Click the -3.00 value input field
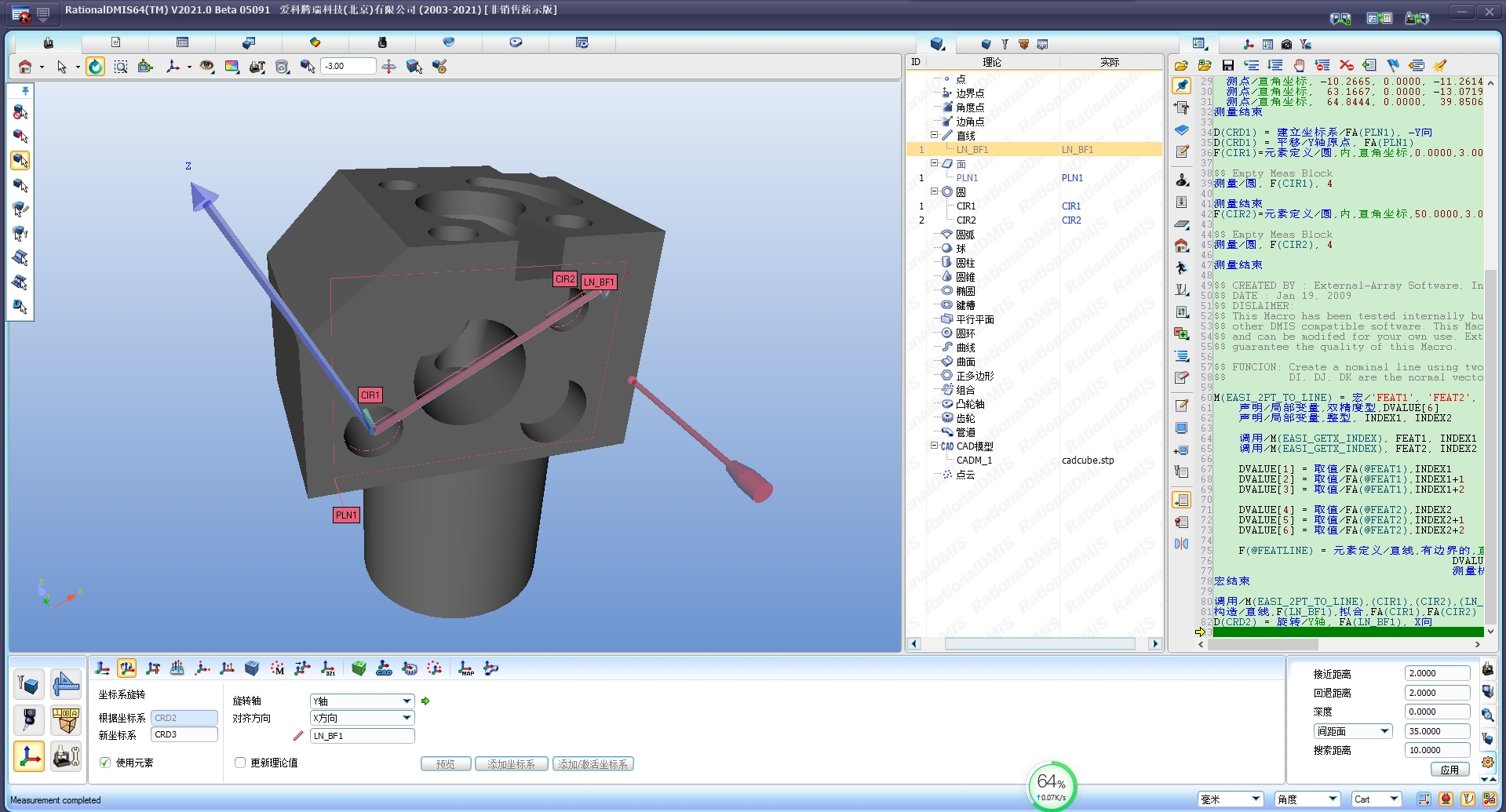The height and width of the screenshot is (812, 1506). [348, 66]
